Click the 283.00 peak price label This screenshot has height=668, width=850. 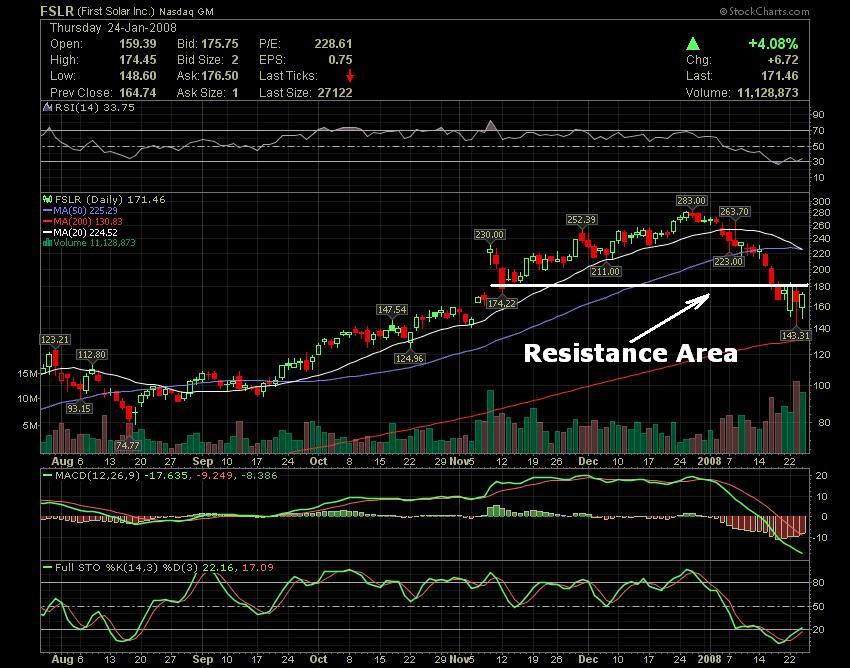[691, 201]
